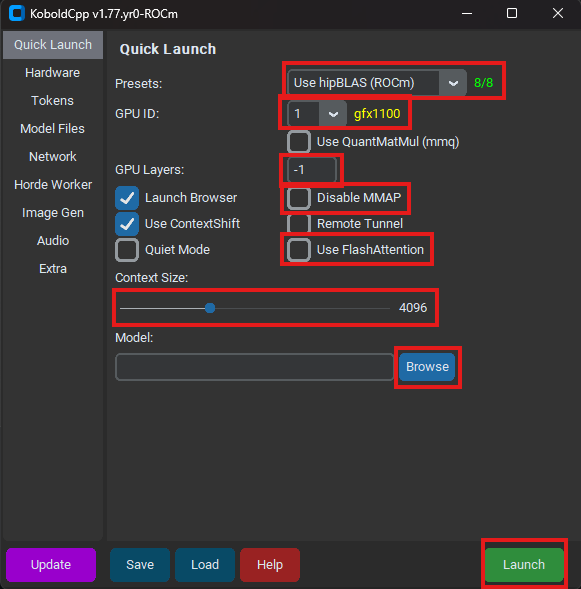
Task: Click the purple Update button
Action: pyautogui.click(x=51, y=565)
